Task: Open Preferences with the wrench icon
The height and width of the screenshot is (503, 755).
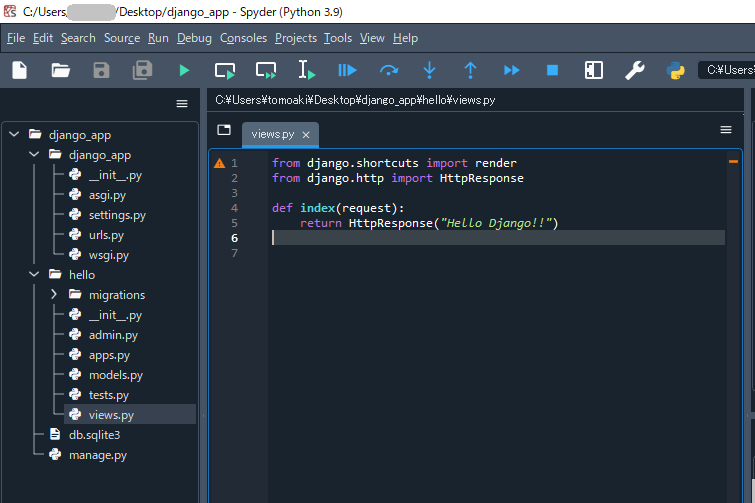Action: click(x=635, y=70)
